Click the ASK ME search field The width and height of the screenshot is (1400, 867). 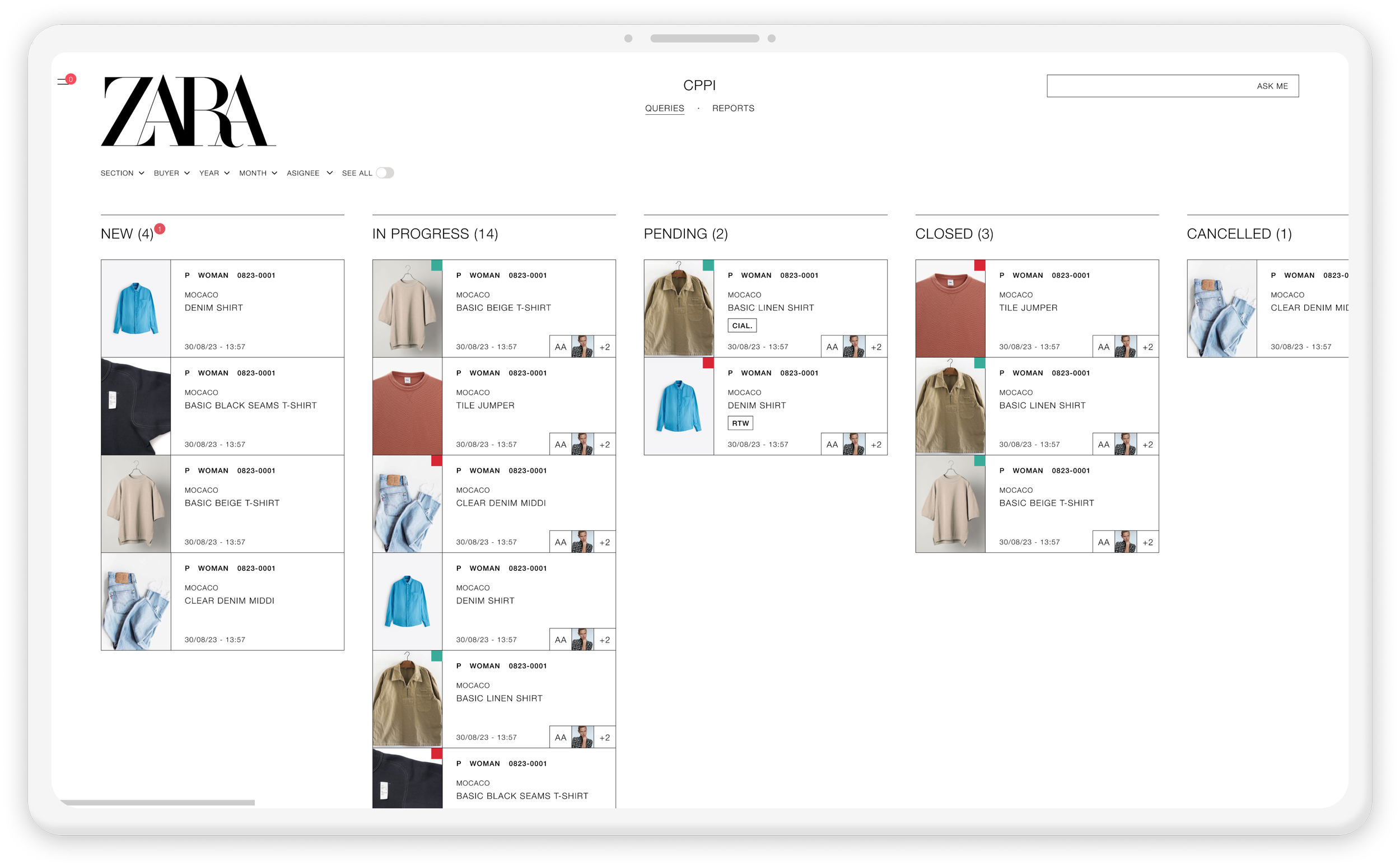[x=1172, y=86]
